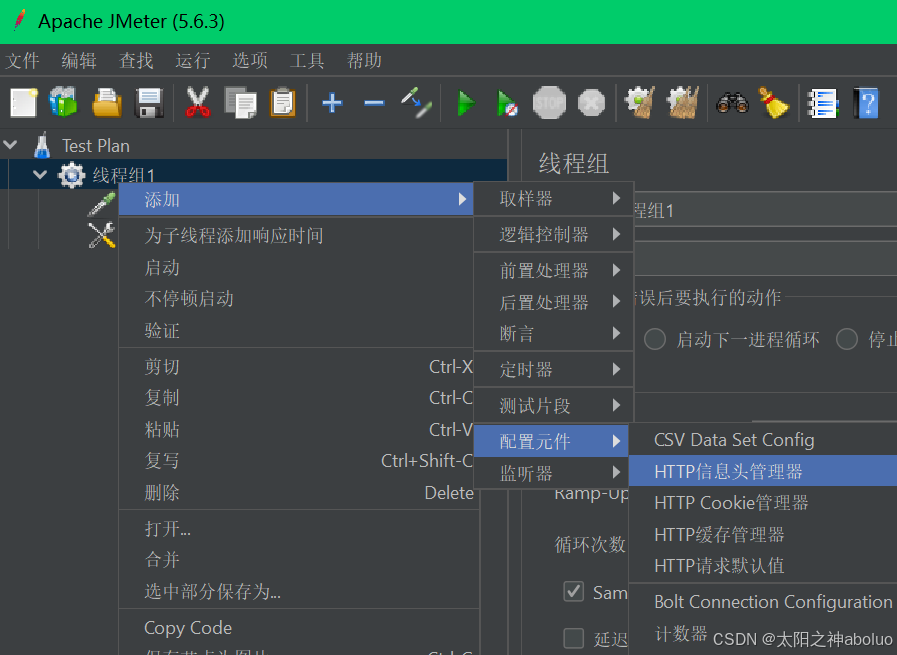
Task: Choose 复制 in context menu
Action: coord(296,397)
